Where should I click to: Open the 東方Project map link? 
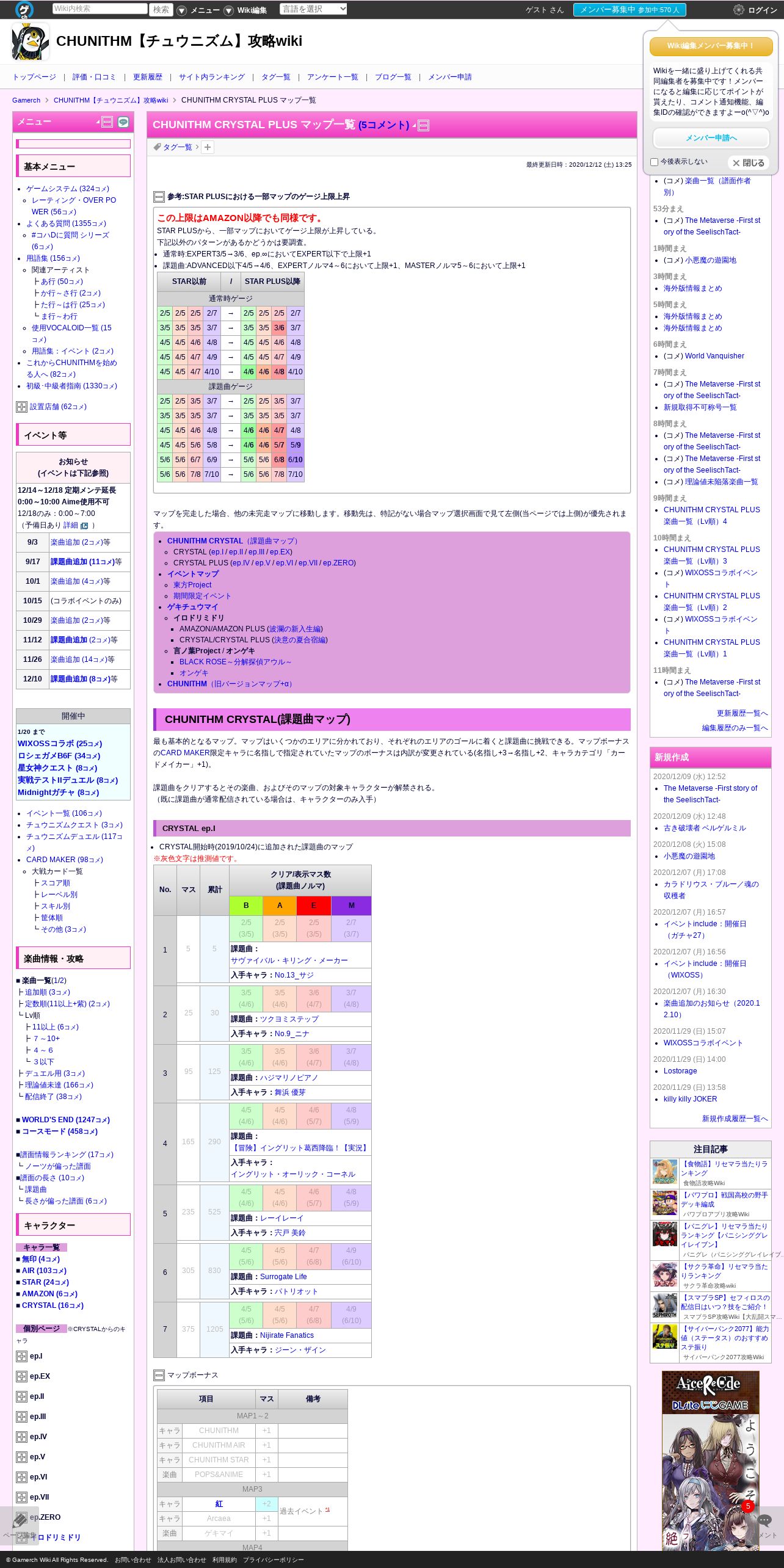[x=192, y=585]
